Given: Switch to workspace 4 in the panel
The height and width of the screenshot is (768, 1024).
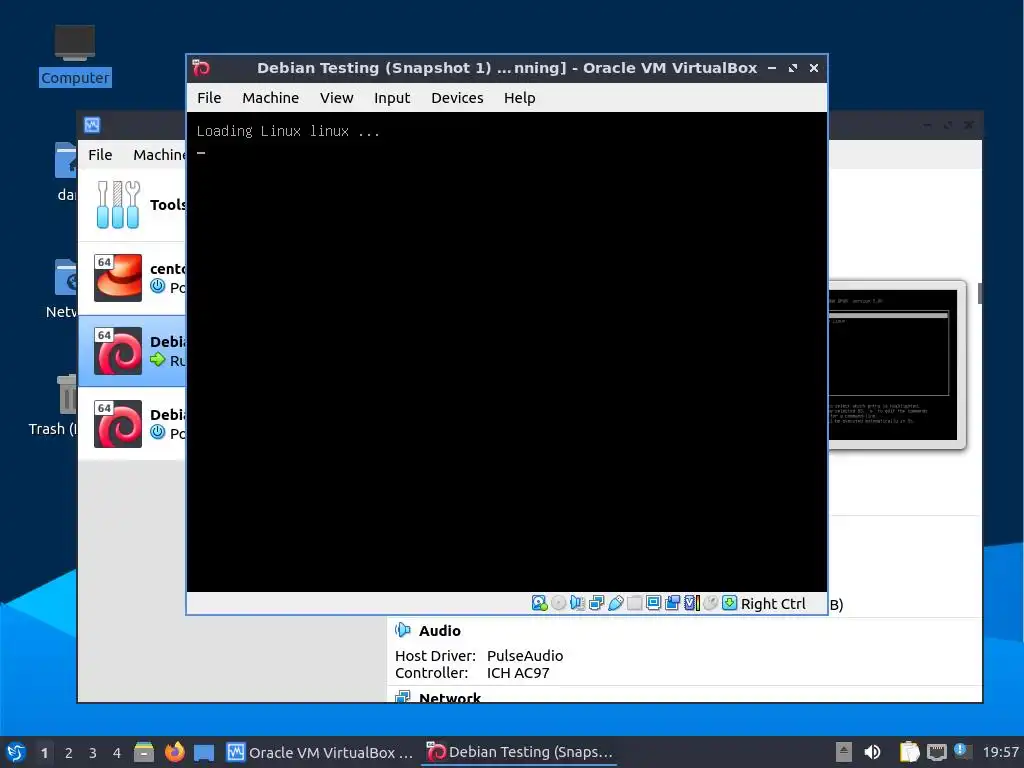Looking at the screenshot, I should tap(117, 753).
